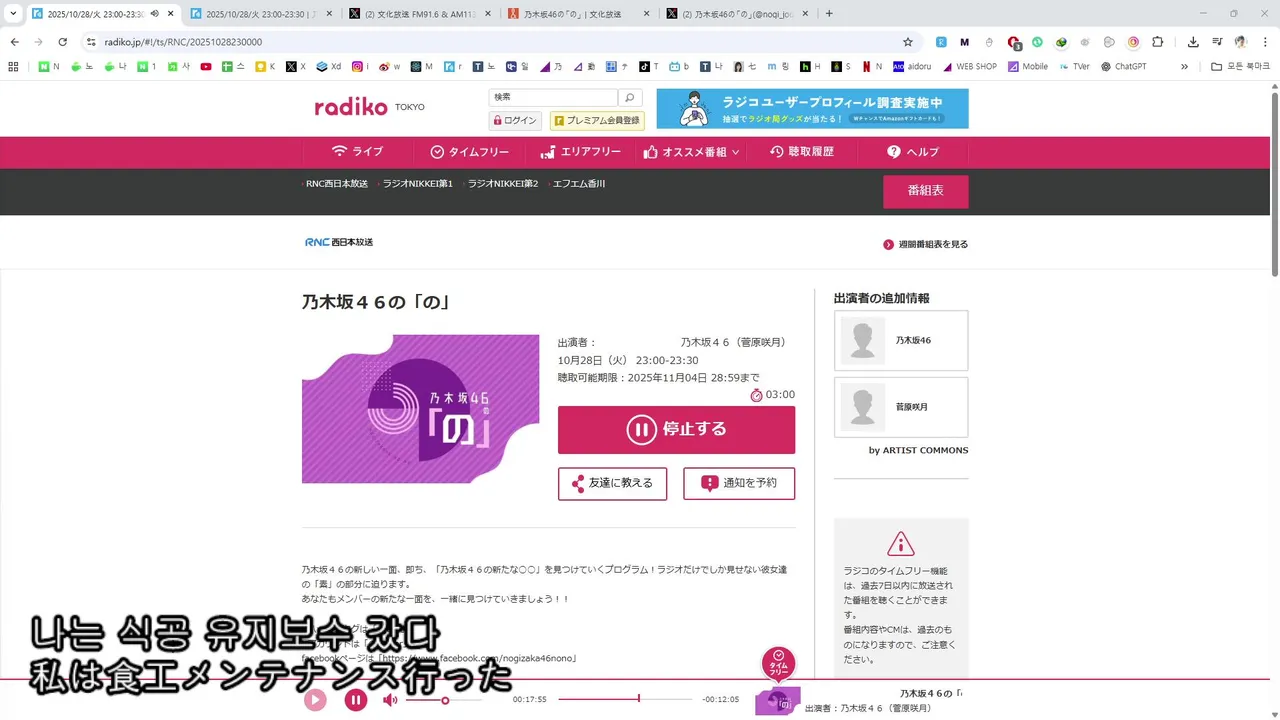
Task: Open the エリアフリー menu
Action: click(580, 152)
